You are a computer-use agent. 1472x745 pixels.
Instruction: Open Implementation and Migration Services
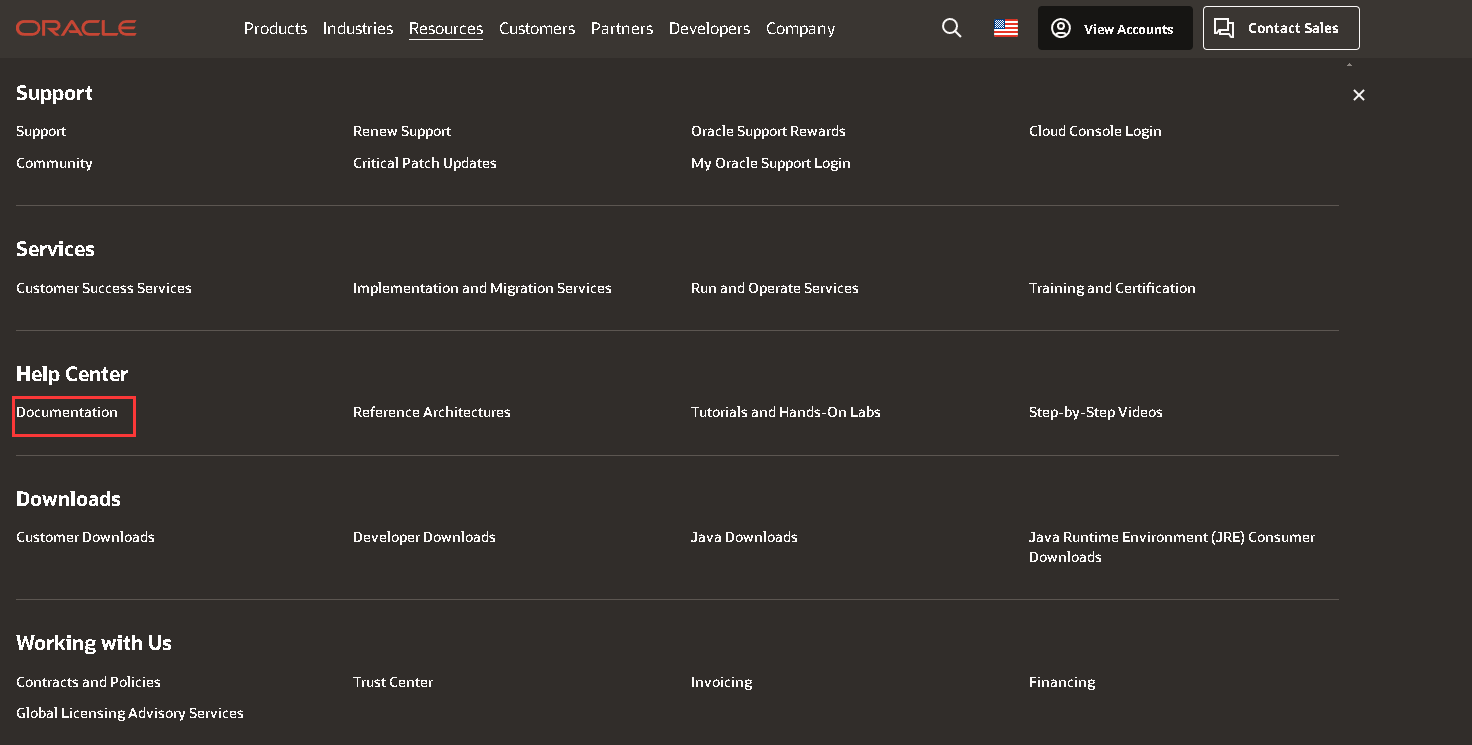click(x=482, y=288)
